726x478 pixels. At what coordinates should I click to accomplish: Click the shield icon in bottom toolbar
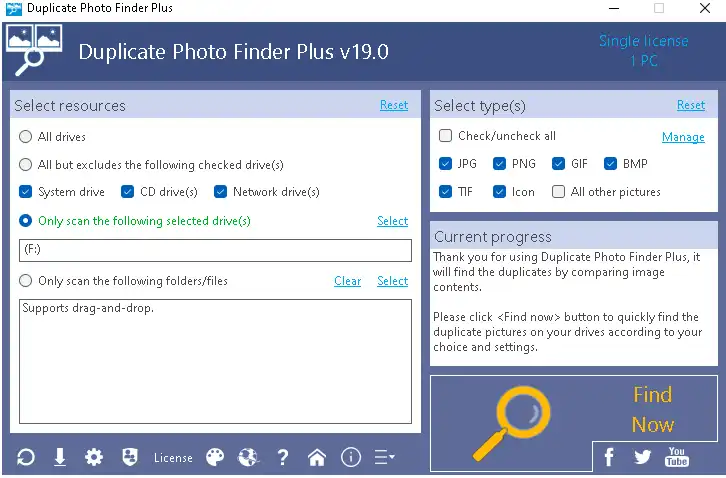coord(128,457)
